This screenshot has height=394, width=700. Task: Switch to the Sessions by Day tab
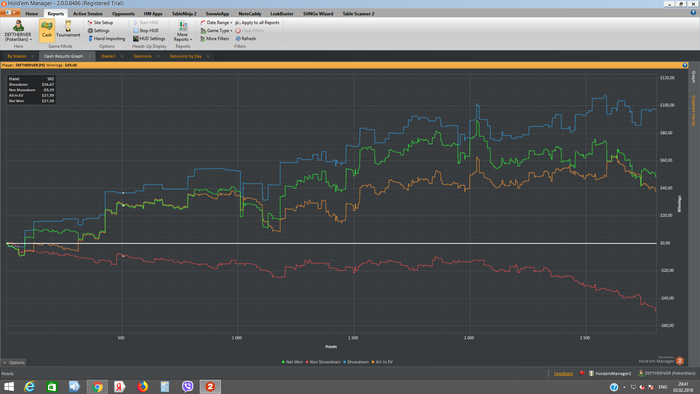[x=186, y=56]
